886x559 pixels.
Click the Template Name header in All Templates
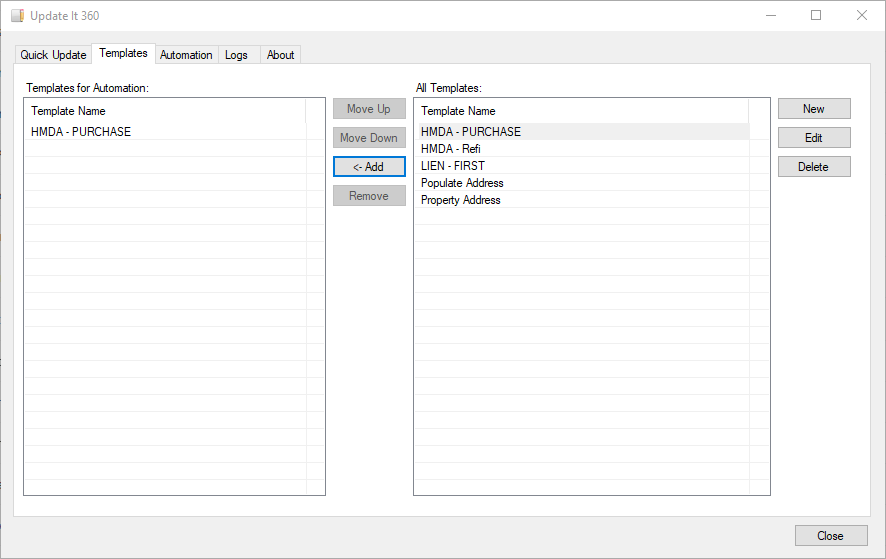click(458, 111)
